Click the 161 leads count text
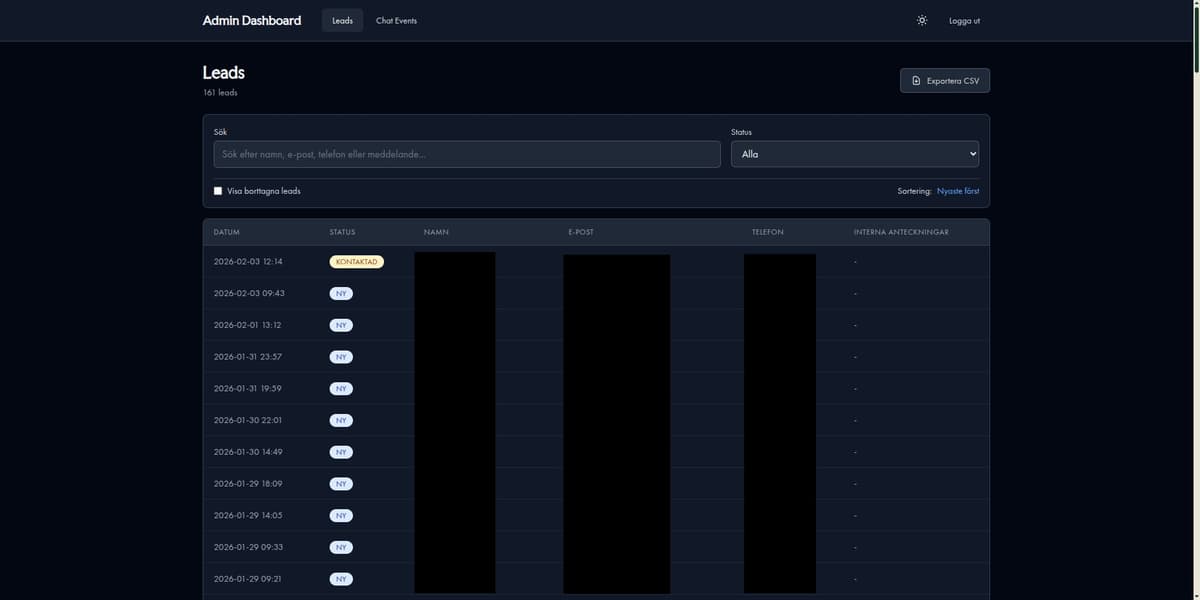Viewport: 1200px width, 600px height. 220,93
